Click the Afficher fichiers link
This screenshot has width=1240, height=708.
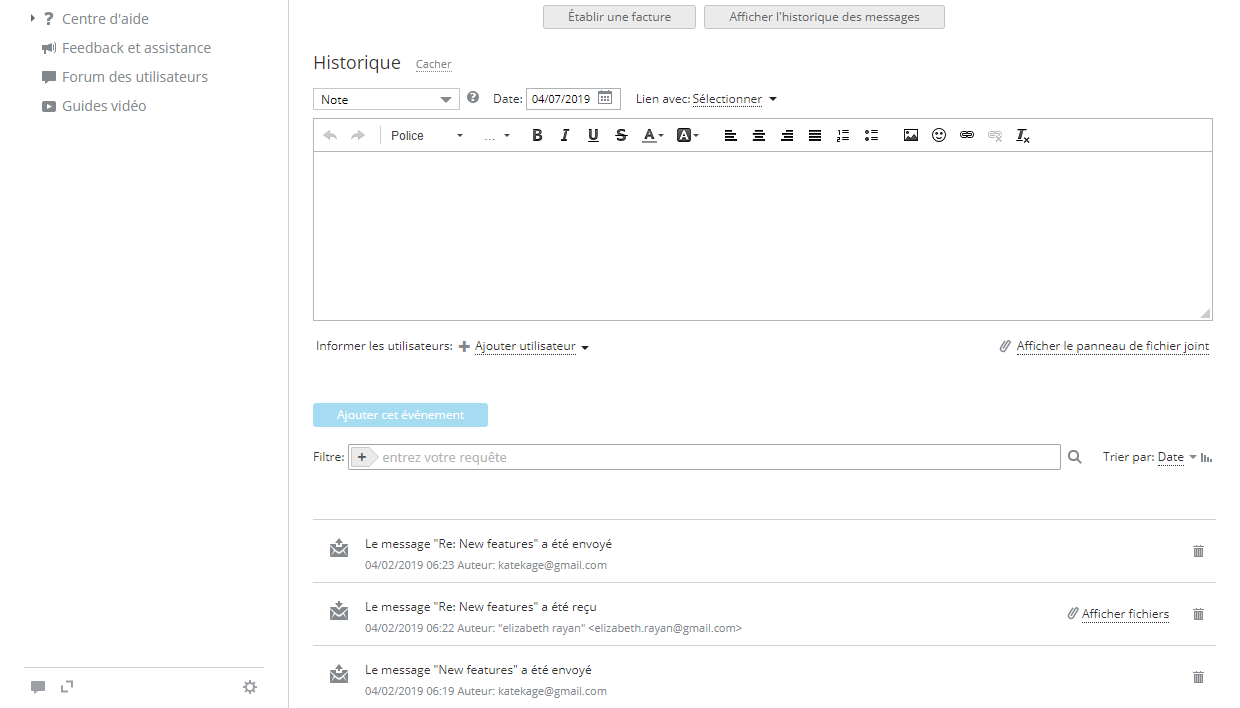pyautogui.click(x=1125, y=614)
